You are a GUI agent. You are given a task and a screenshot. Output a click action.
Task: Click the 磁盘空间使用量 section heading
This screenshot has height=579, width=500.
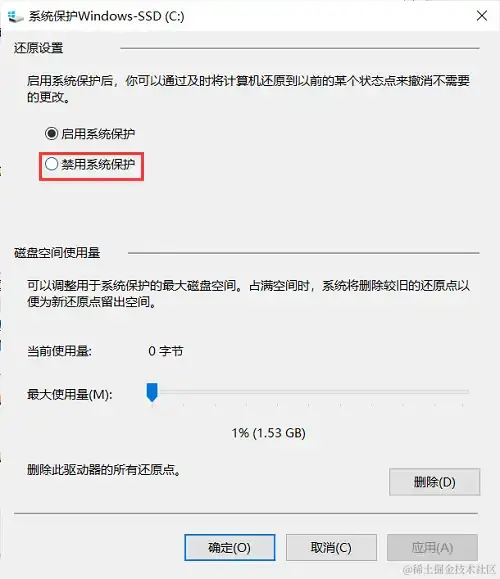pyautogui.click(x=57, y=253)
